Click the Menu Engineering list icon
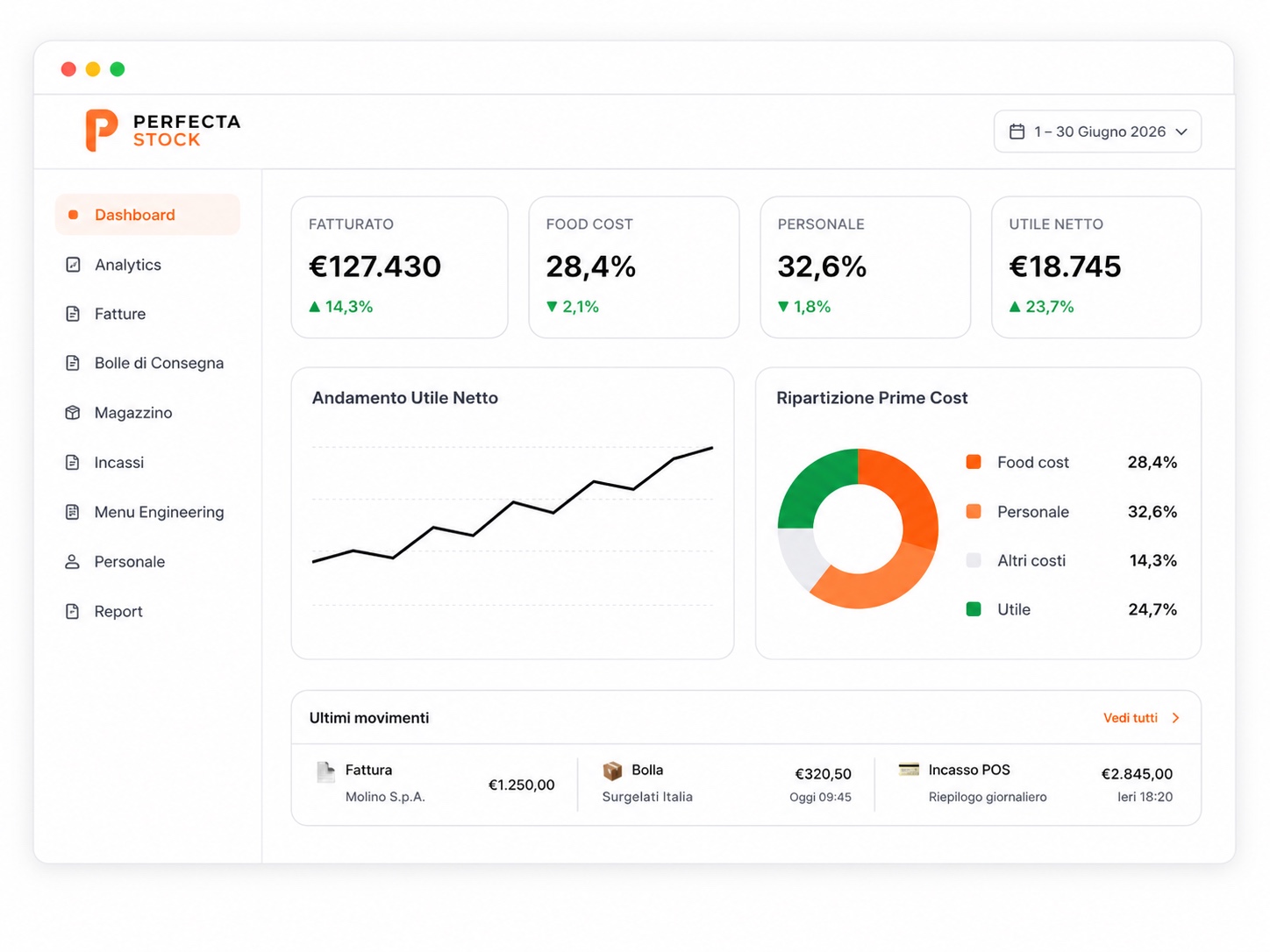1270x952 pixels. click(x=73, y=512)
